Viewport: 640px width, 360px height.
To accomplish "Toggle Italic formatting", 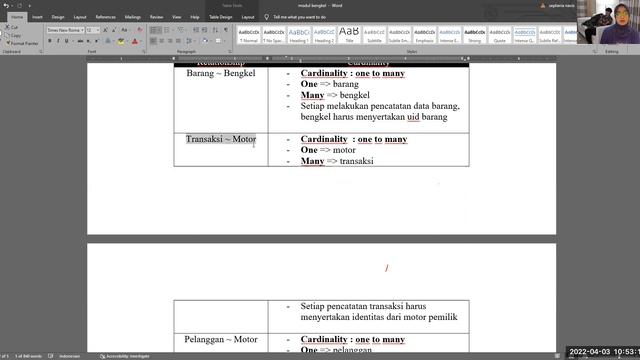I will point(58,41).
